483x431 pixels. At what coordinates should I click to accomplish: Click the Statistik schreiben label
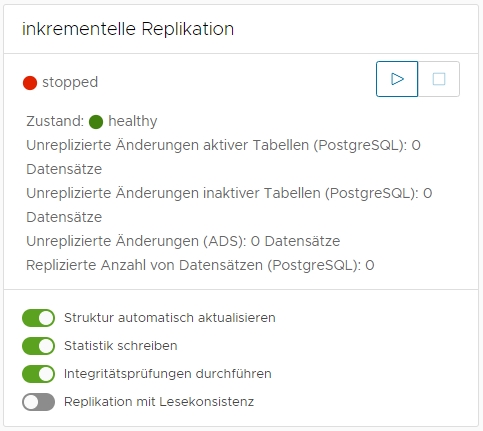(121, 346)
